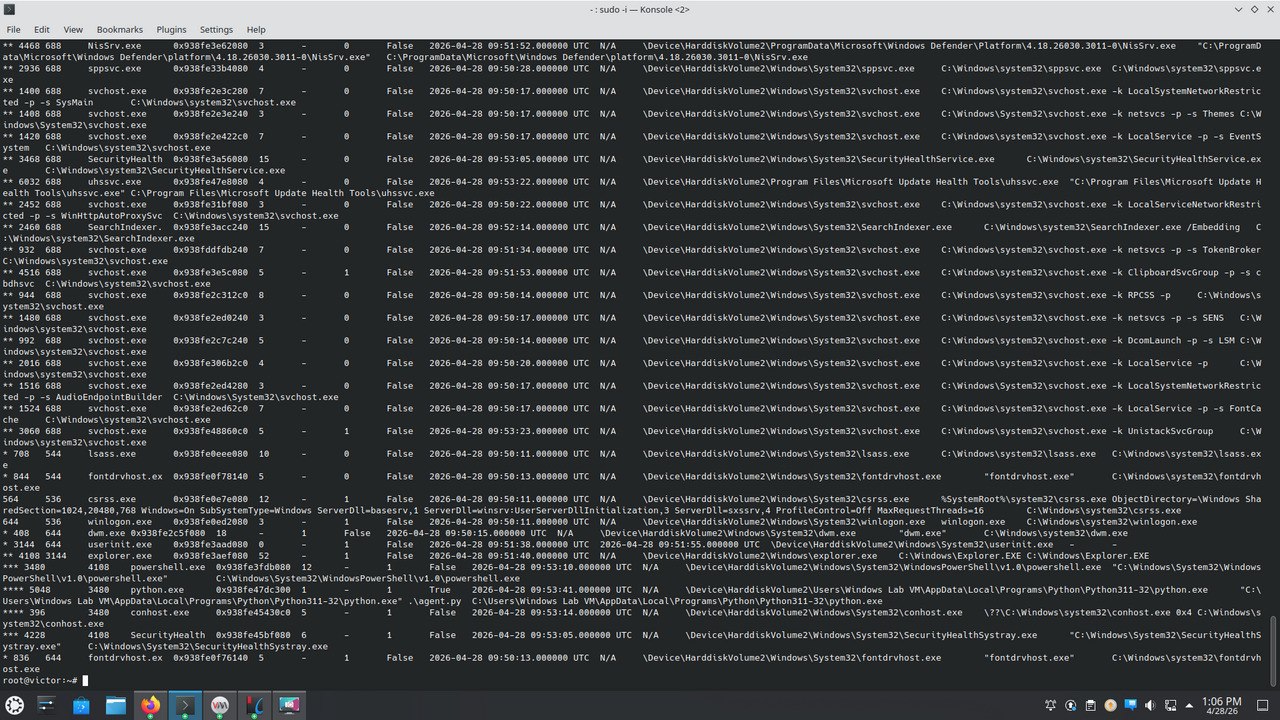Launch Discover software center from taskbar
Viewport: 1280px width, 720px height.
click(81, 706)
